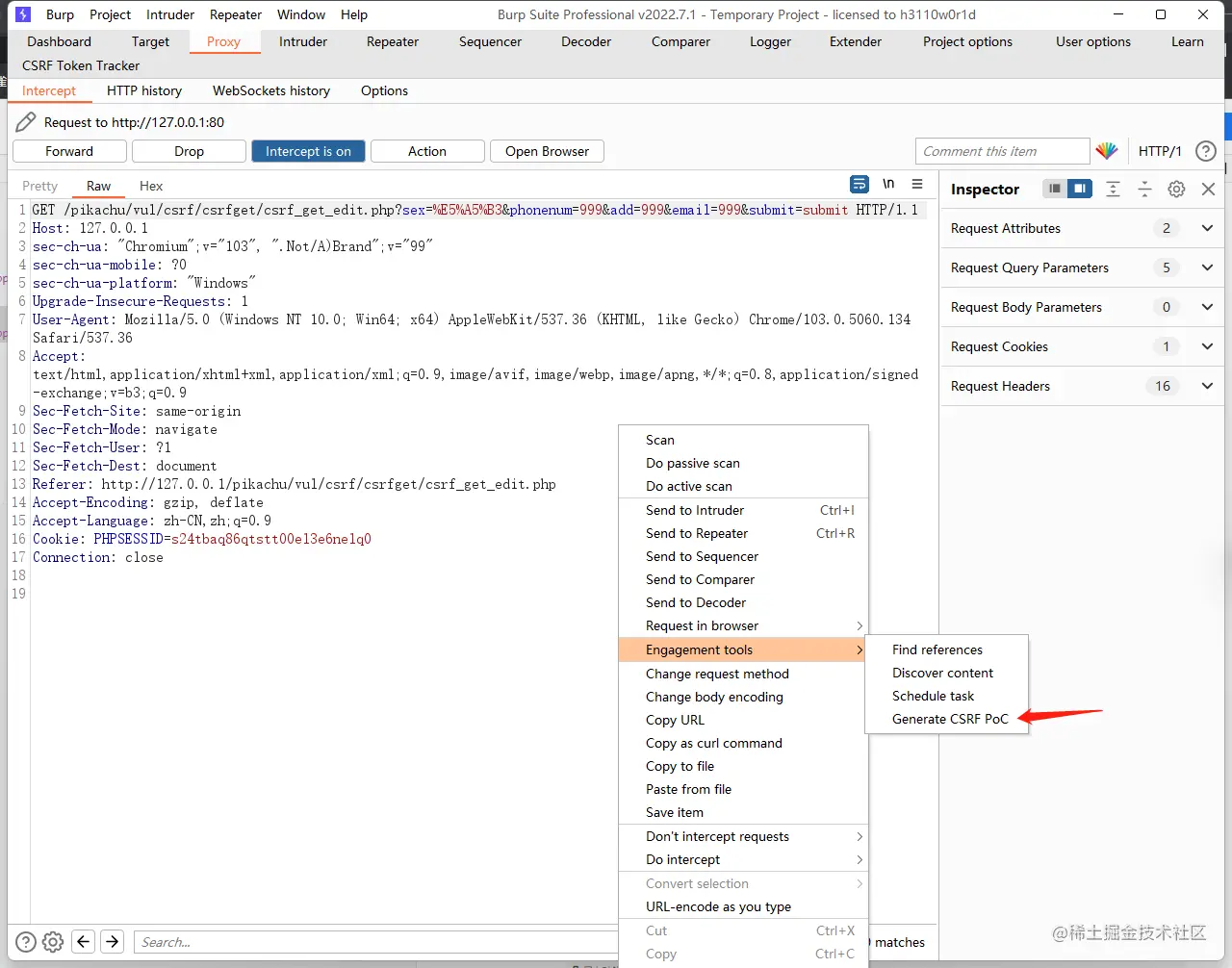Select Copy as curl command
1232x968 pixels.
click(743, 743)
